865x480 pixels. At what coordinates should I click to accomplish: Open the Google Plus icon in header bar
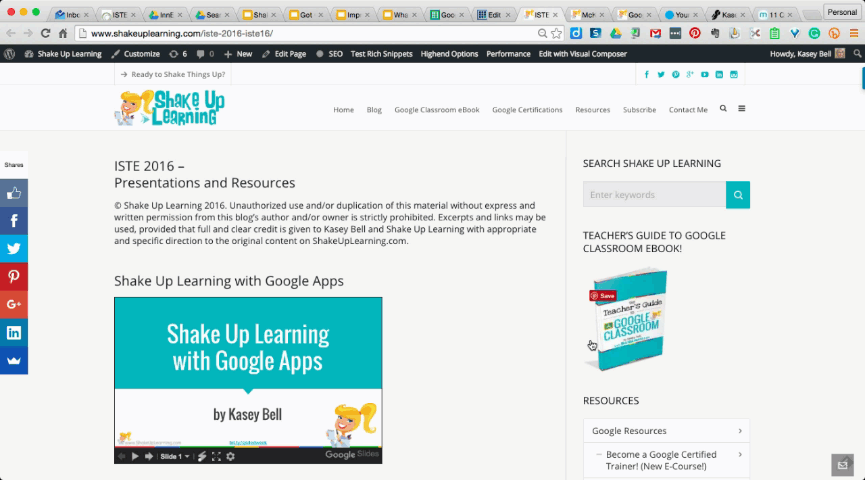(x=690, y=74)
